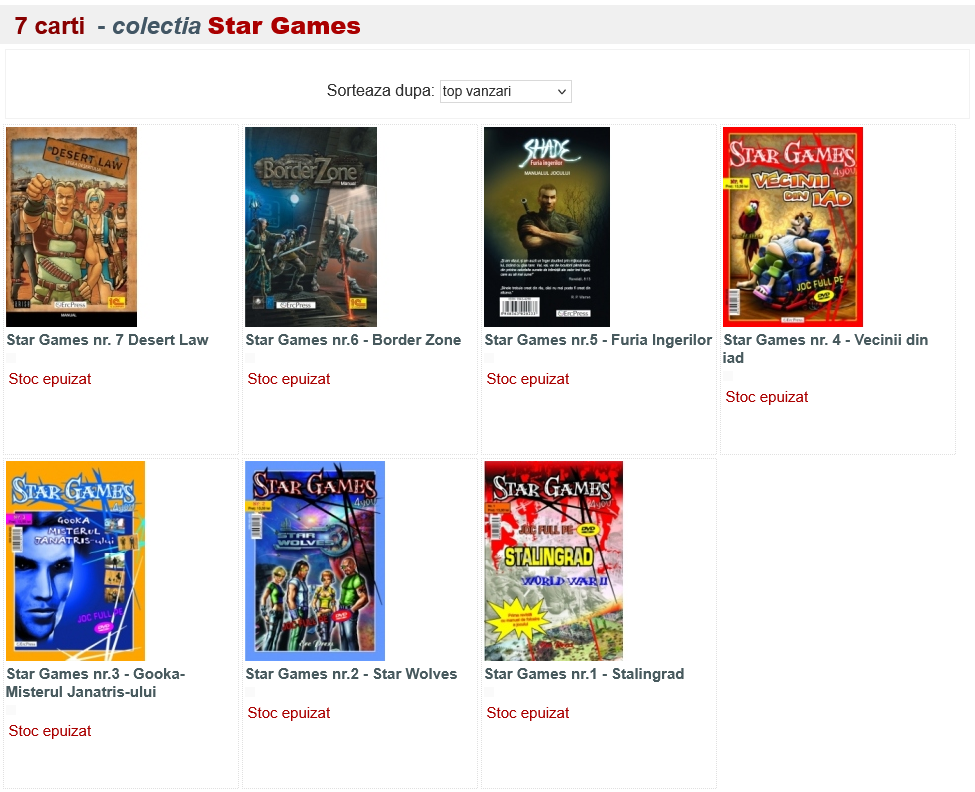This screenshot has height=792, width=975.
Task: Open 'Star Games nr.5 - Furia Ingerilor' link
Action: (x=598, y=340)
